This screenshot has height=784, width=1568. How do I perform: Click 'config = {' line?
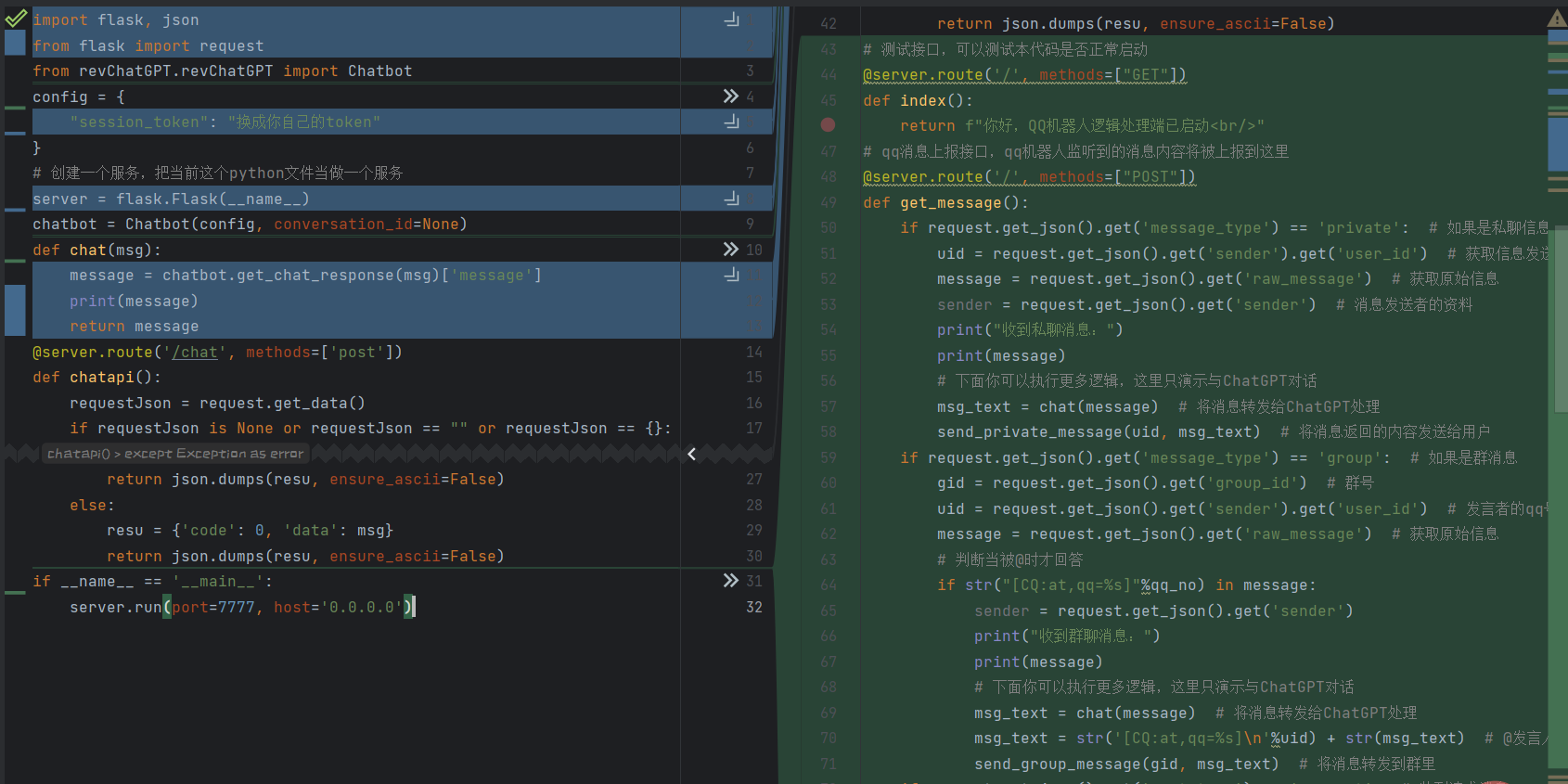pyautogui.click(x=79, y=97)
